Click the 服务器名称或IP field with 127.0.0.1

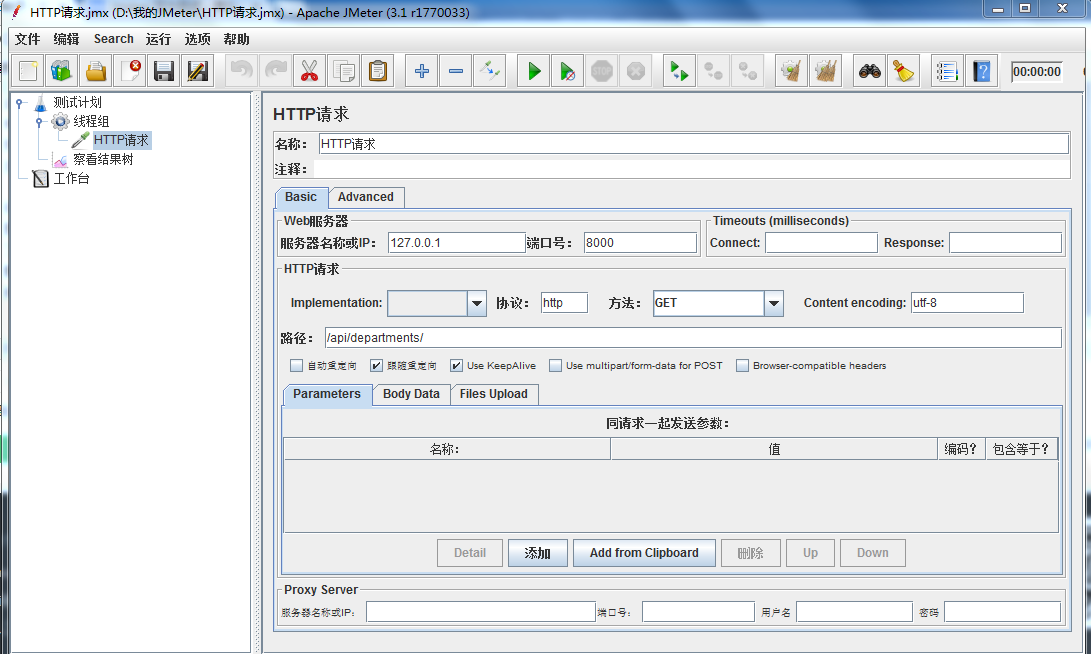(x=456, y=243)
